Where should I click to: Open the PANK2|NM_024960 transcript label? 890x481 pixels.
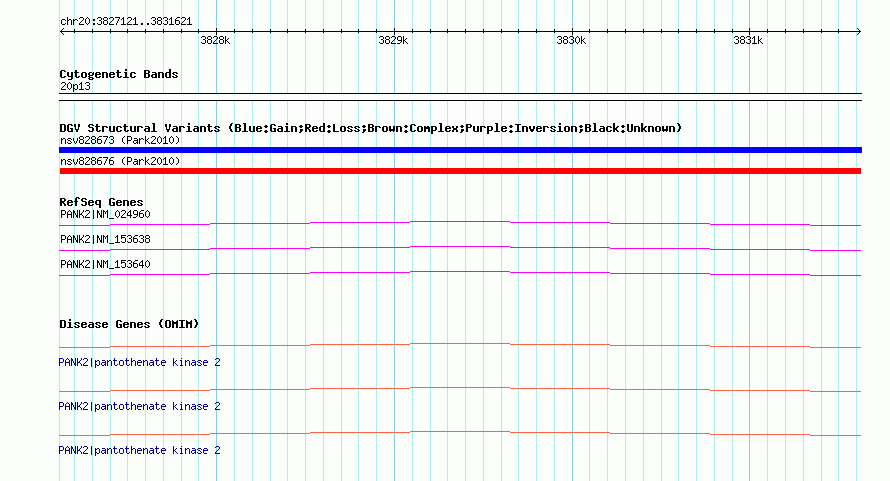point(105,214)
